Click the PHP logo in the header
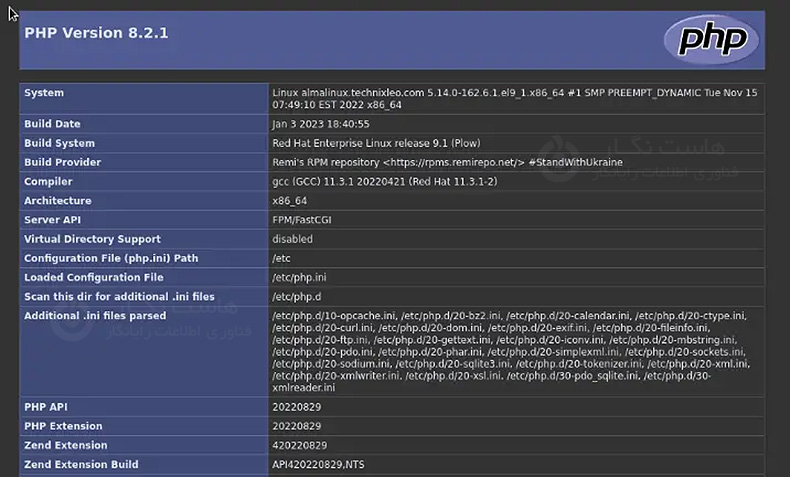Viewport: 790px width, 477px height. (x=713, y=40)
